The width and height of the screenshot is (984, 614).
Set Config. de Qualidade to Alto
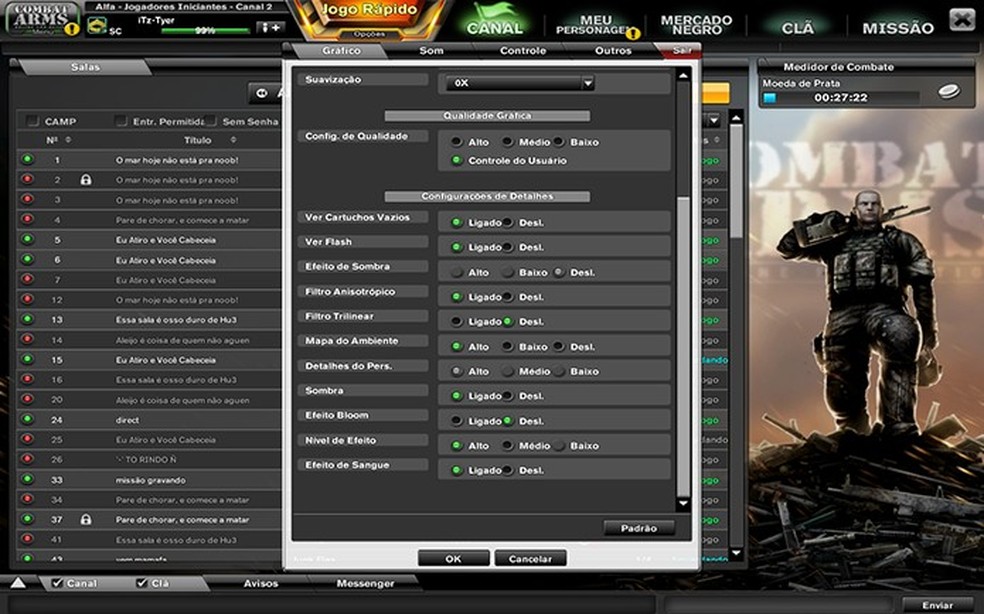click(x=457, y=142)
